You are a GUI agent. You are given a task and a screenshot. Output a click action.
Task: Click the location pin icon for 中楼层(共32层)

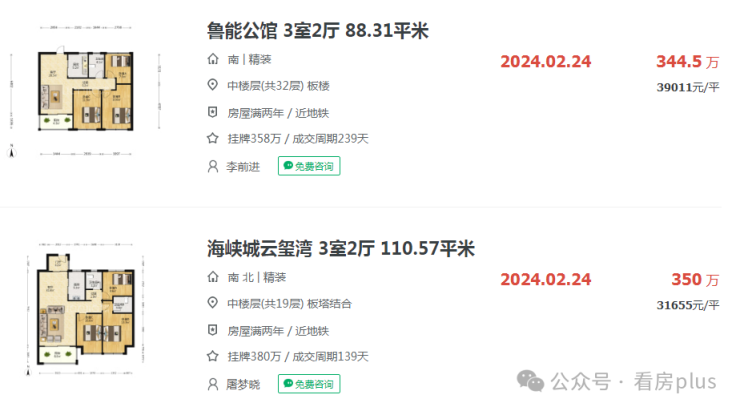pyautogui.click(x=212, y=86)
